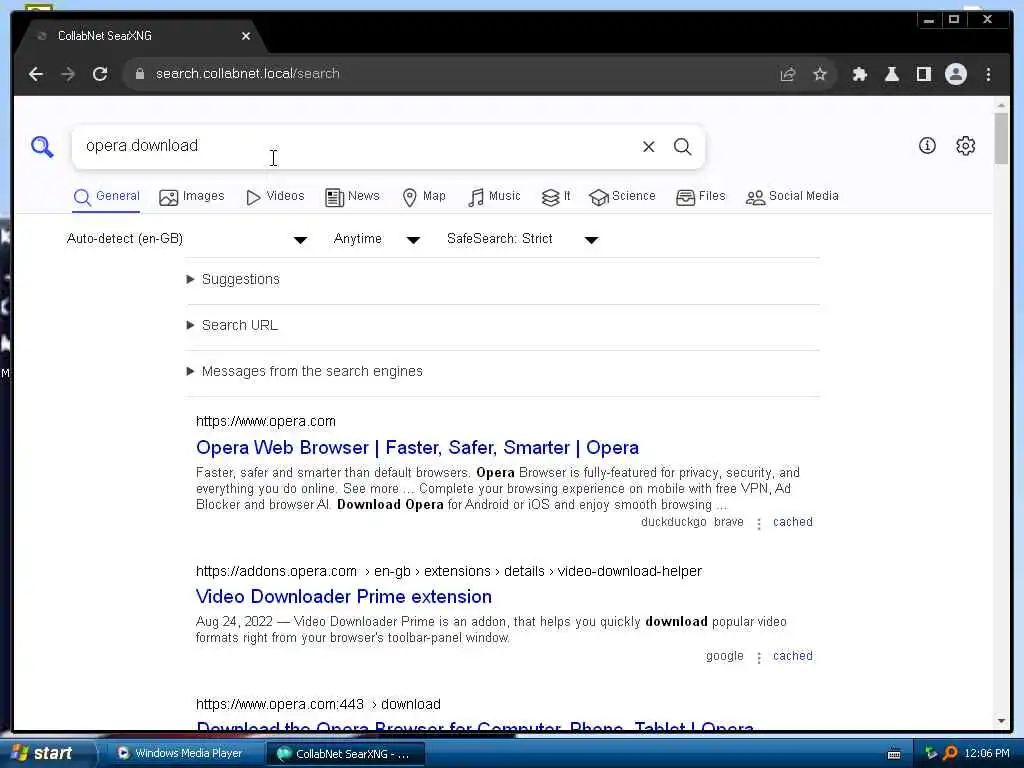The height and width of the screenshot is (768, 1024).
Task: Click the SearXNG magnifier logo
Action: pyautogui.click(x=42, y=146)
